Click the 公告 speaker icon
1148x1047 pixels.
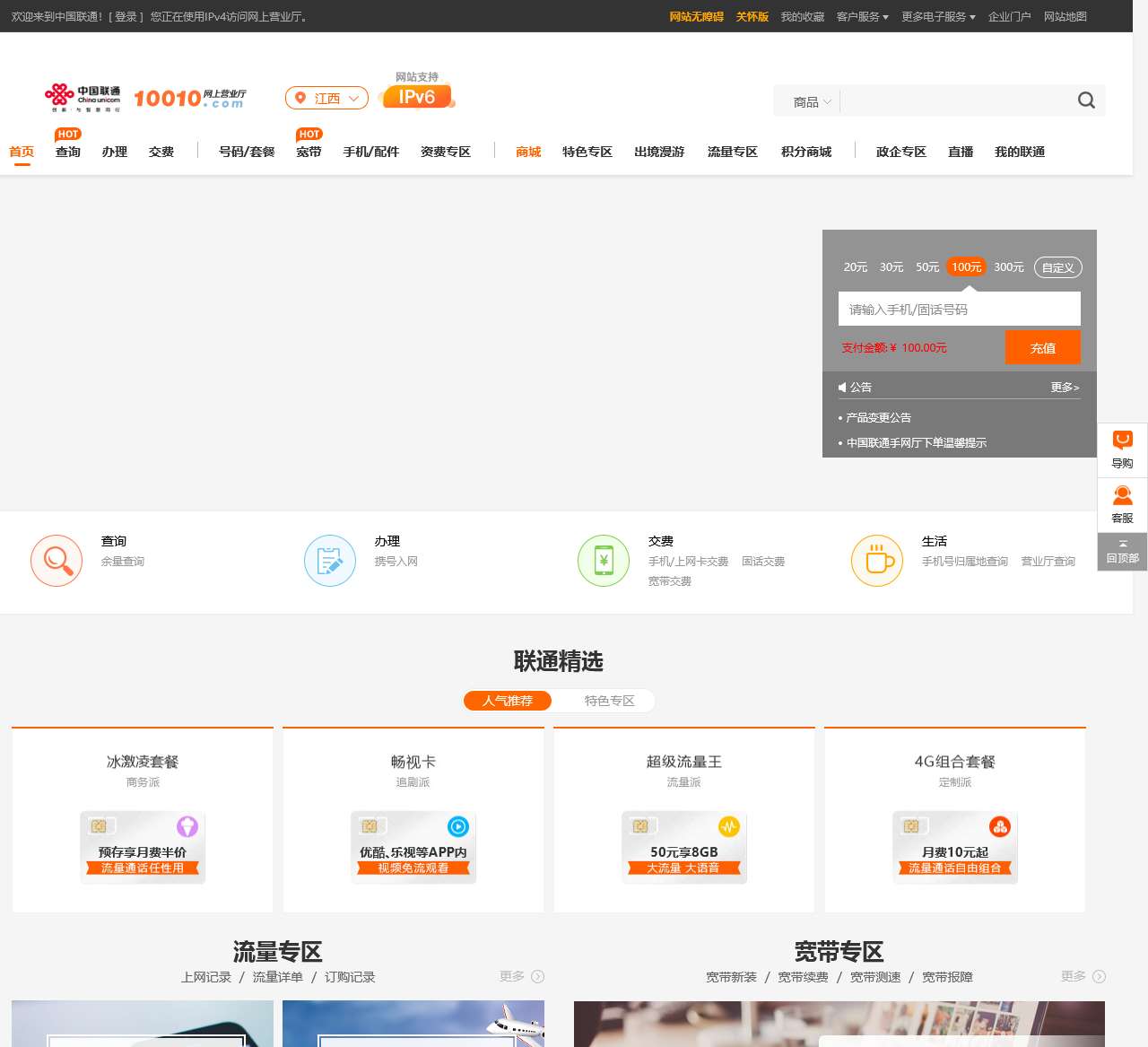[x=842, y=387]
